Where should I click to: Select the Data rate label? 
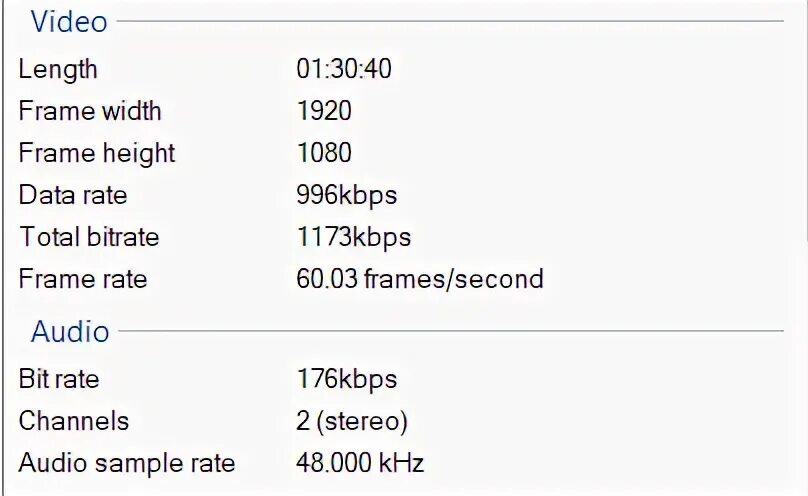[x=72, y=195]
